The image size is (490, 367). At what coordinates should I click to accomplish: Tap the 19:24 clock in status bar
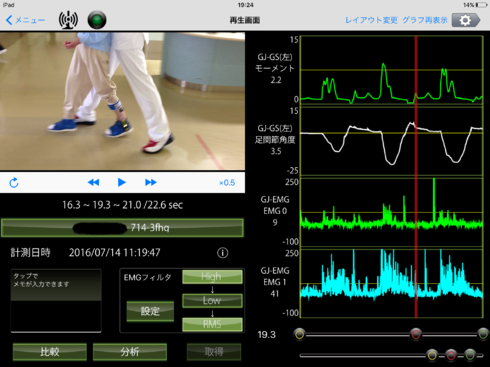click(x=245, y=5)
